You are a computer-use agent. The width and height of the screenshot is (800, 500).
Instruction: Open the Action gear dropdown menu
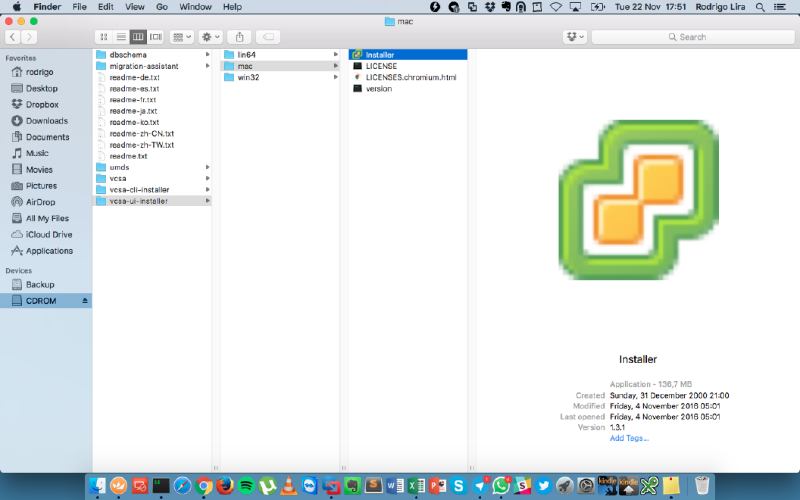212,37
